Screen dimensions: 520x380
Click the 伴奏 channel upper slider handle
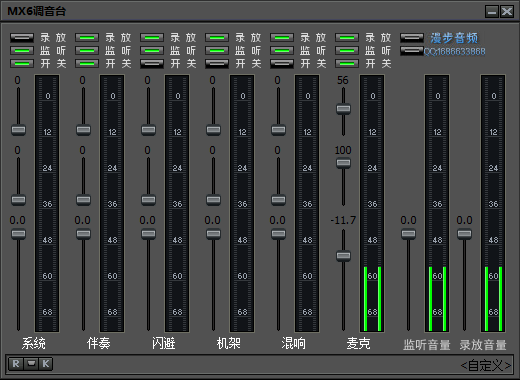(x=83, y=130)
